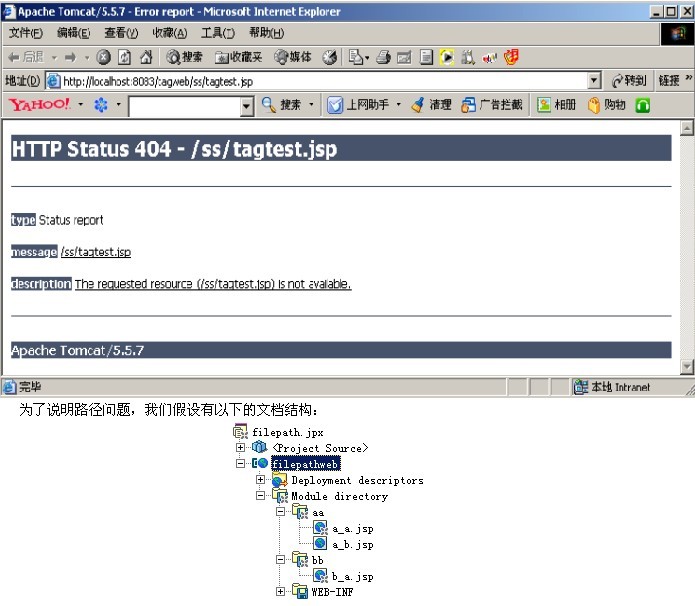Open the 文件(F) menu

click(x=26, y=33)
